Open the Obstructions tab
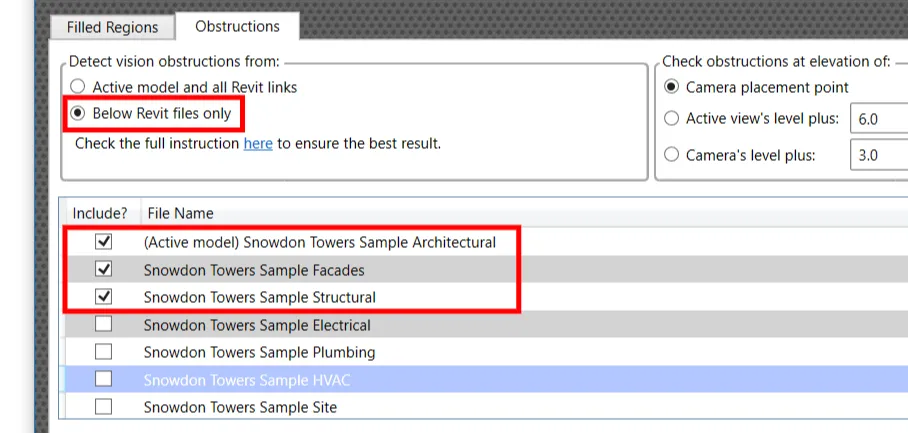908x433 pixels. pyautogui.click(x=237, y=26)
